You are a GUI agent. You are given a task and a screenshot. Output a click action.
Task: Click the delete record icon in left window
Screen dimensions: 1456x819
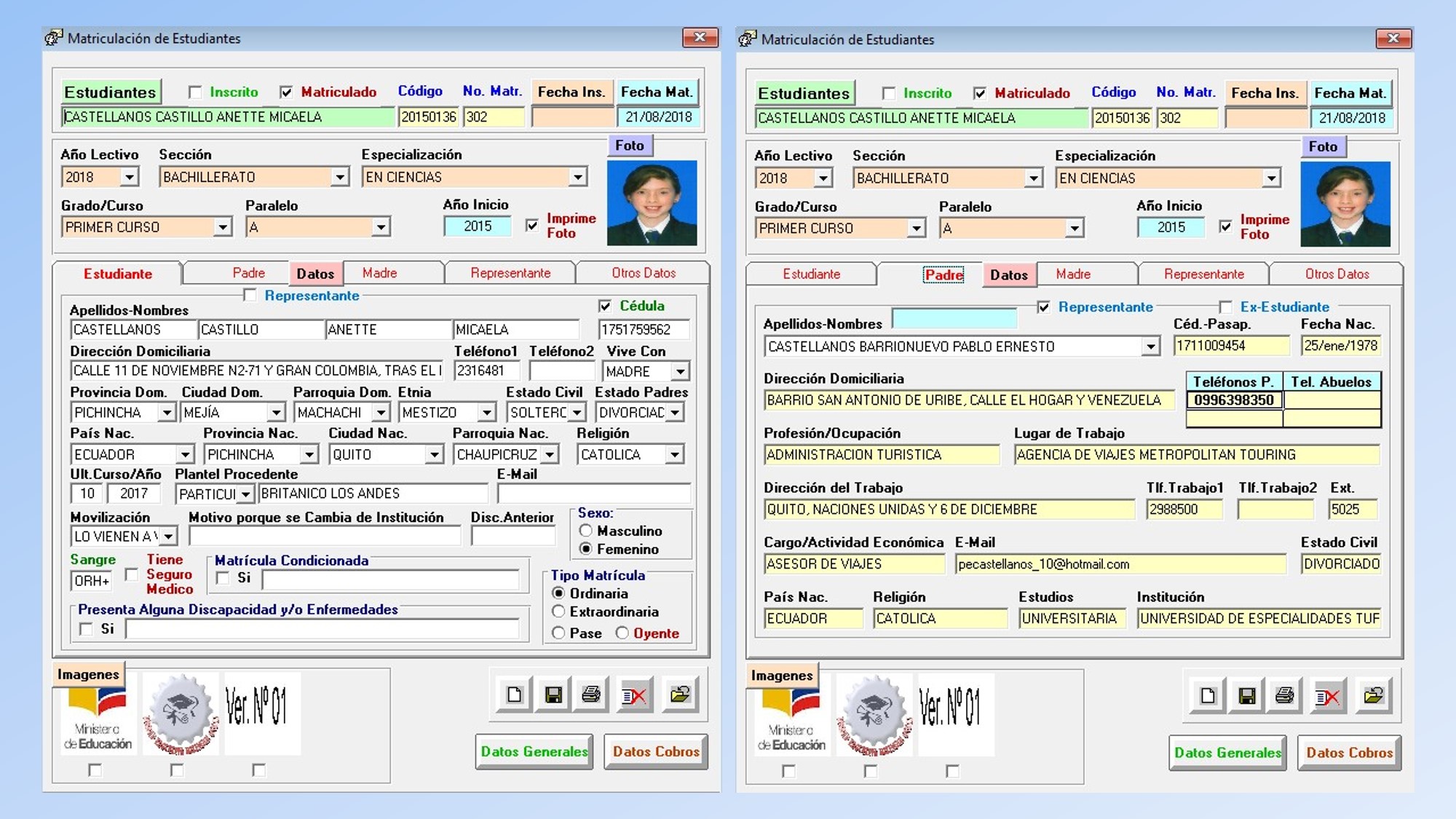[633, 695]
